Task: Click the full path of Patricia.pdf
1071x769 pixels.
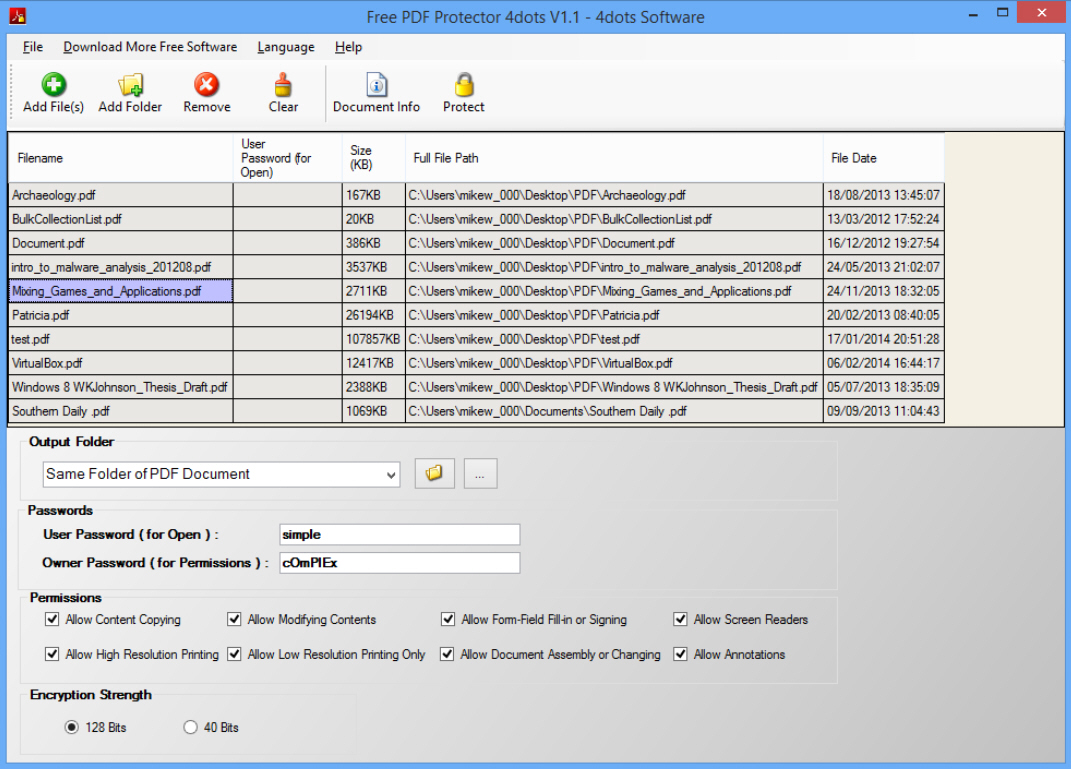Action: pyautogui.click(x=614, y=315)
